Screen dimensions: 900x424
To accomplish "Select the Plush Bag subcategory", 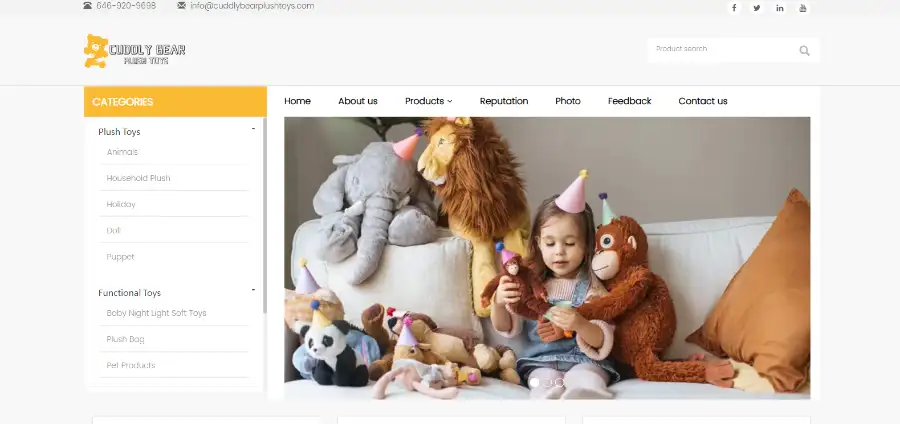I will click(x=125, y=339).
